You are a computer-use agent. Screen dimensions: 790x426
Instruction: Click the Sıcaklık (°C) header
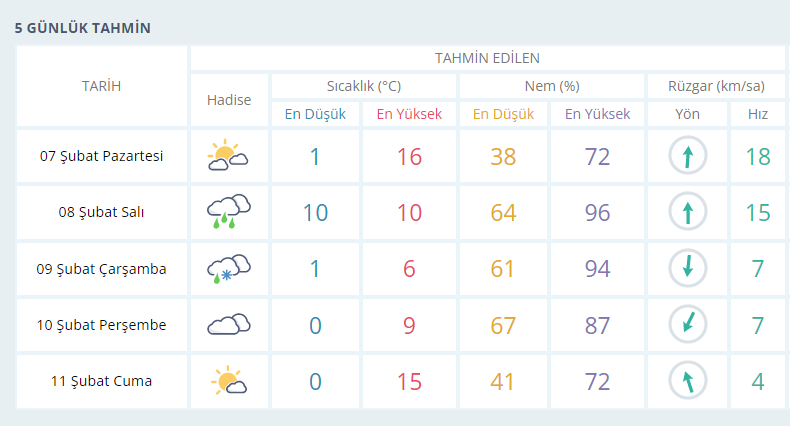click(x=364, y=86)
